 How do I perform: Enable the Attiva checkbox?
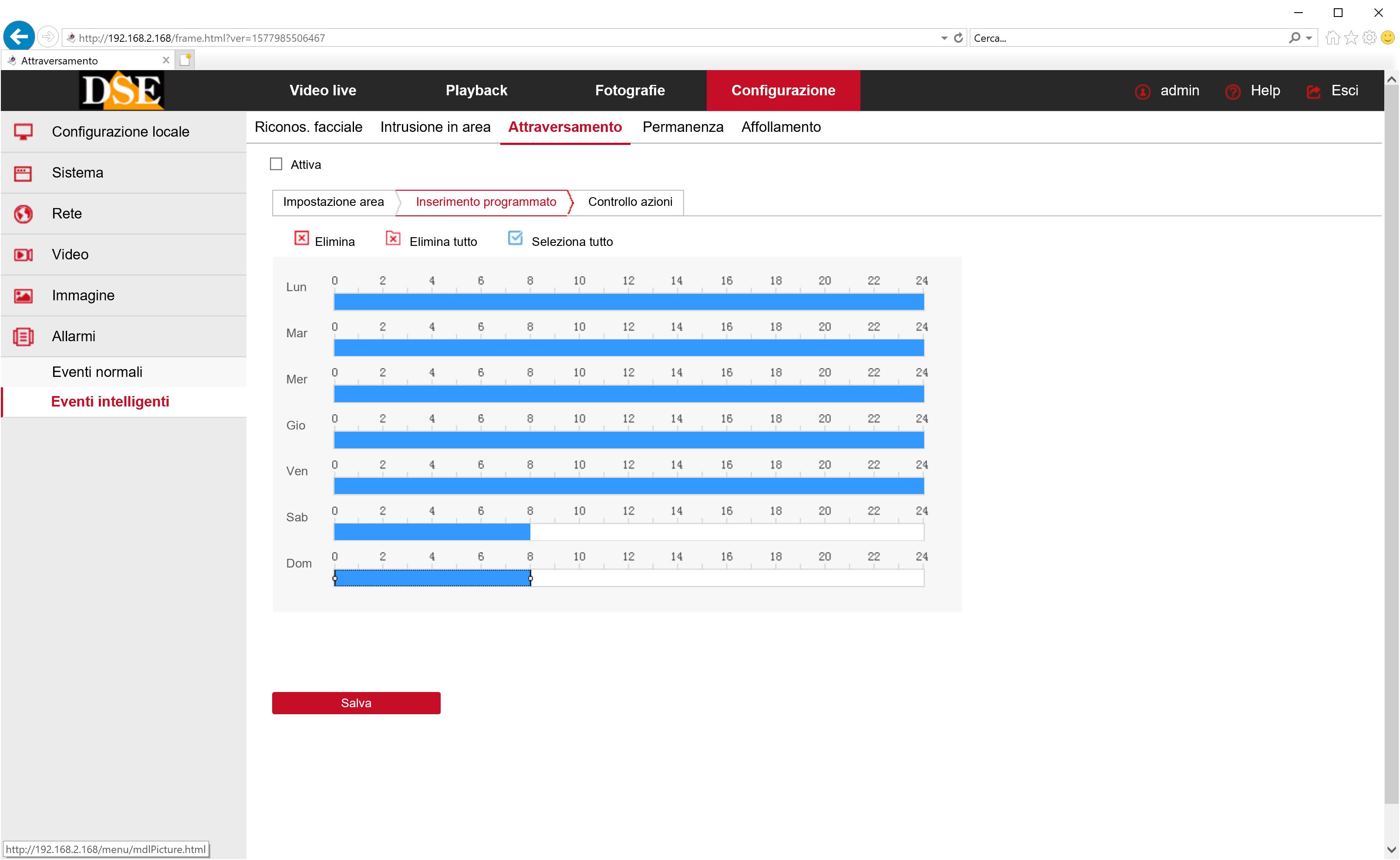(x=276, y=165)
